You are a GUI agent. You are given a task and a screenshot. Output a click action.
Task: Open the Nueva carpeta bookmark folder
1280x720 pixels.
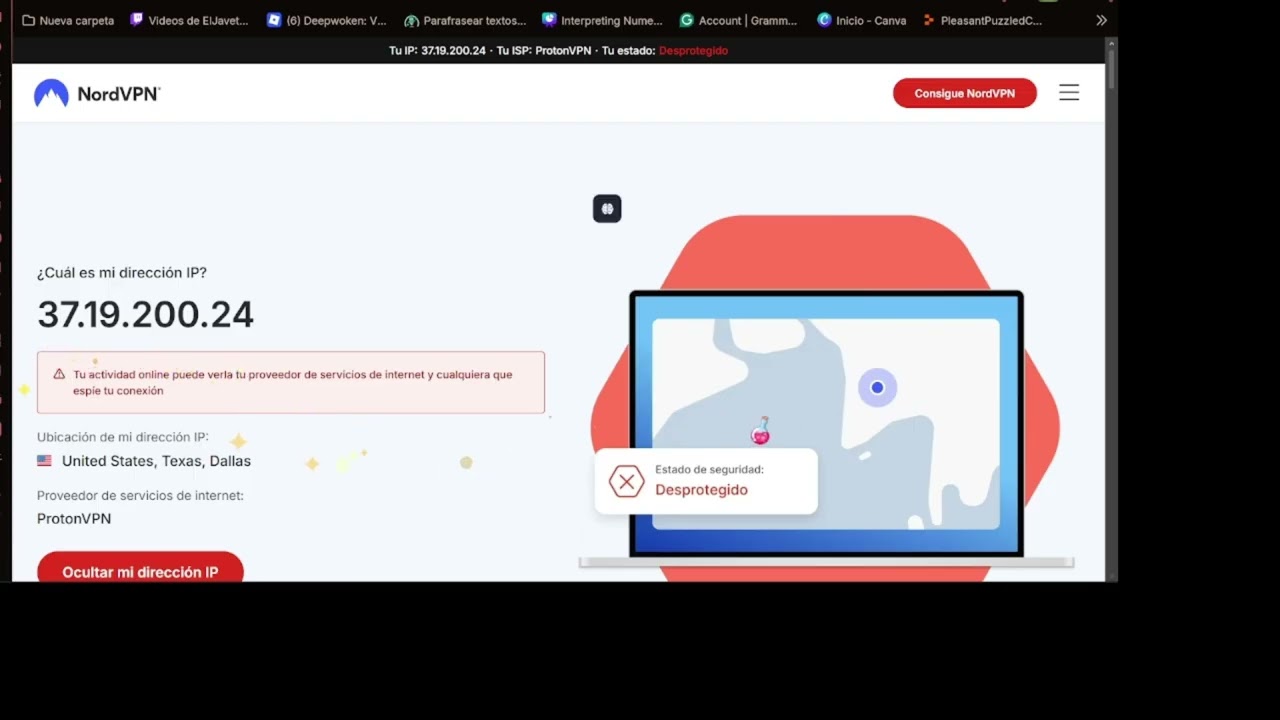68,20
